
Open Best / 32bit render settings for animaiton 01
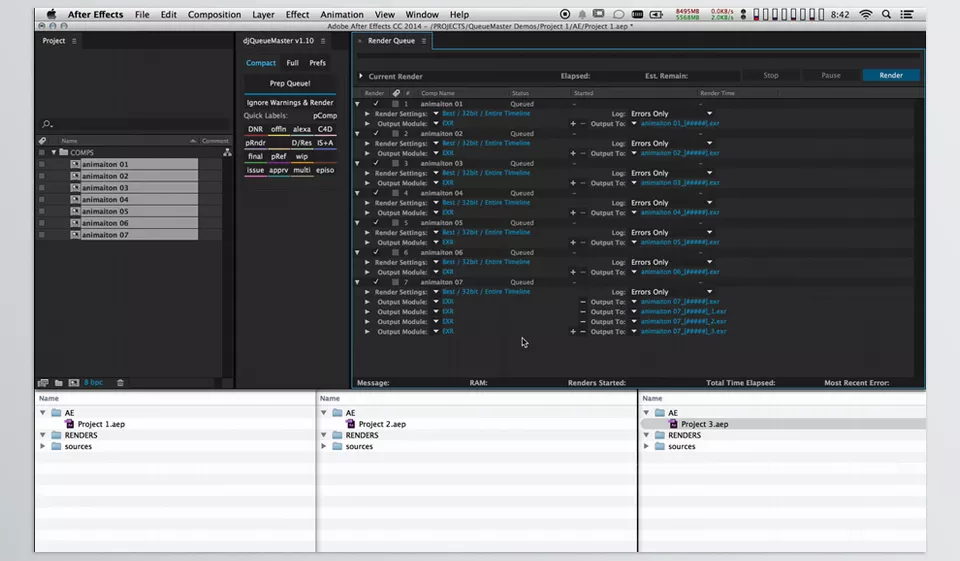(x=486, y=114)
